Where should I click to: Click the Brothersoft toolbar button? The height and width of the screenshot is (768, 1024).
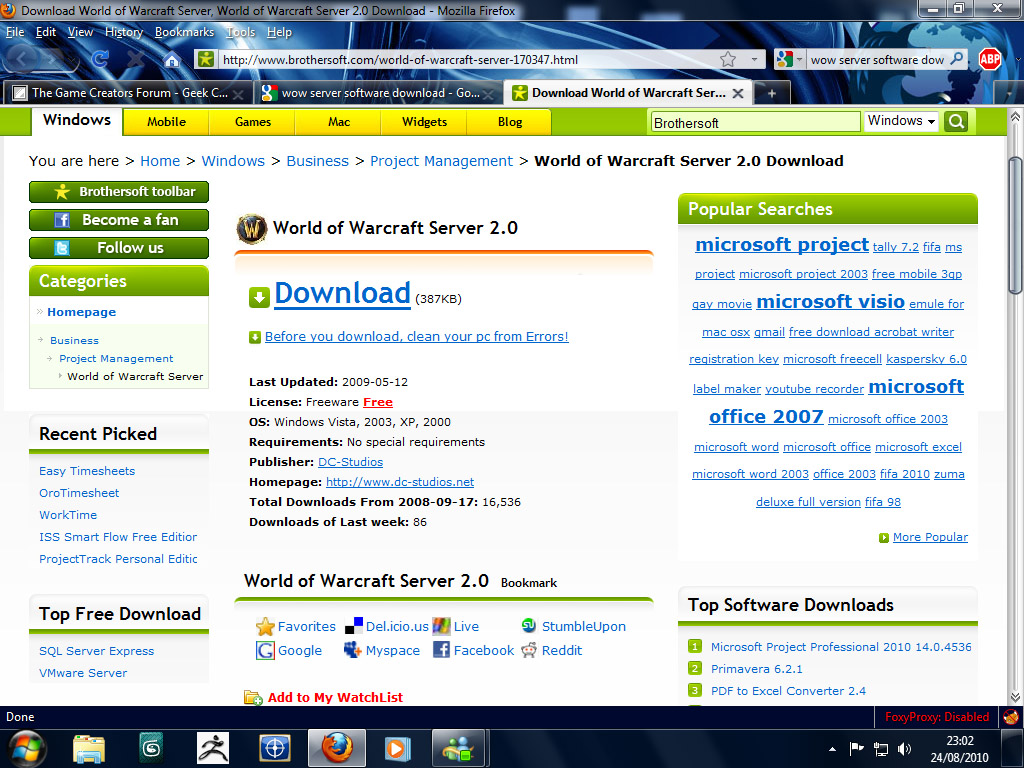coord(119,192)
